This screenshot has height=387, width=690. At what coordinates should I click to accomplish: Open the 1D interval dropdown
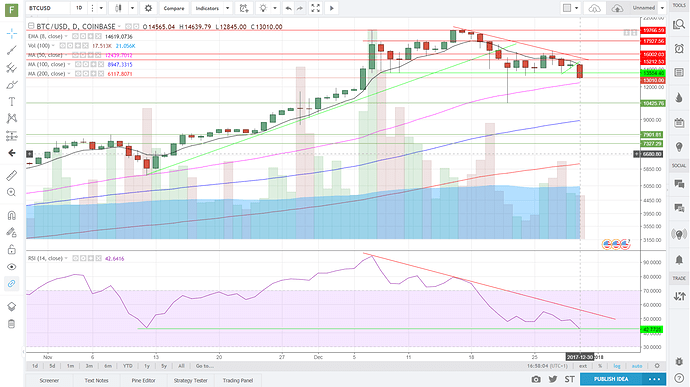79,8
